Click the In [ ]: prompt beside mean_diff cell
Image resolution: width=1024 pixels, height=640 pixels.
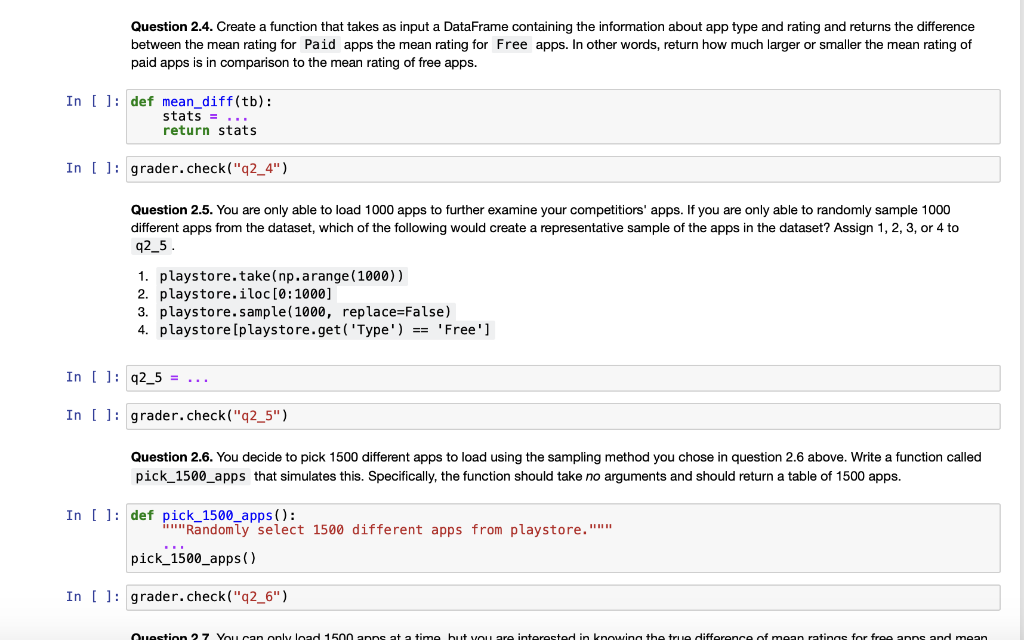(x=93, y=101)
